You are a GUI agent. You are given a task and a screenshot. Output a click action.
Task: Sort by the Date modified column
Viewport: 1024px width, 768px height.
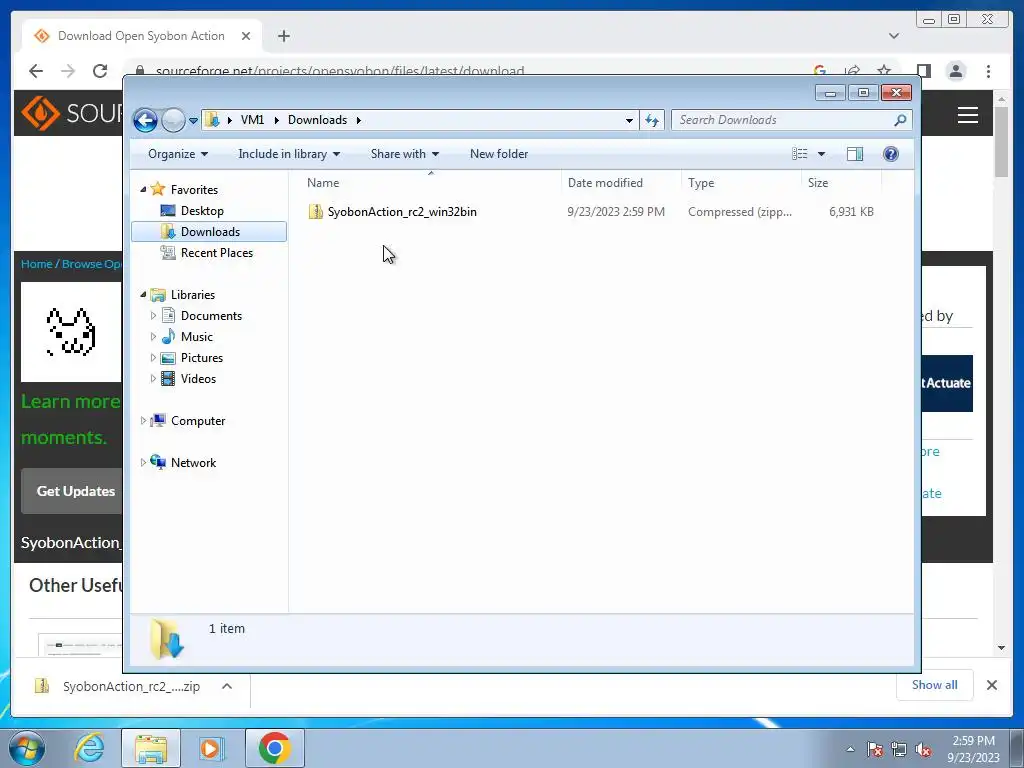(621, 183)
